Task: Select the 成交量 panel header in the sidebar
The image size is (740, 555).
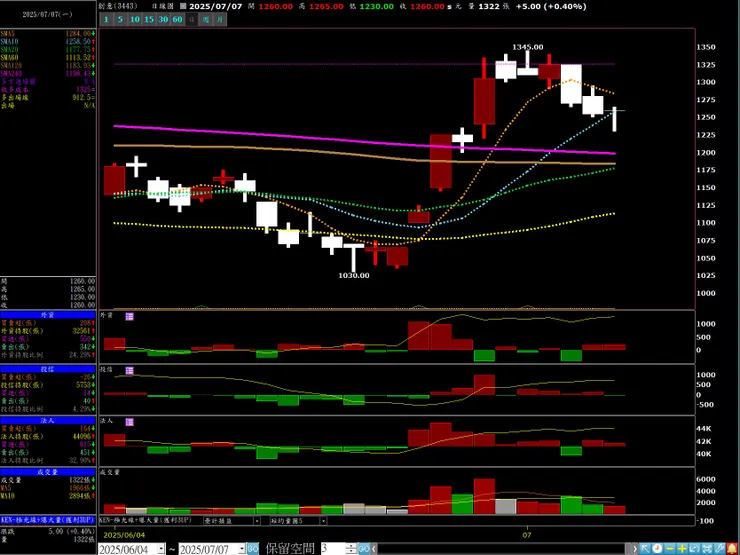Action: [48, 472]
